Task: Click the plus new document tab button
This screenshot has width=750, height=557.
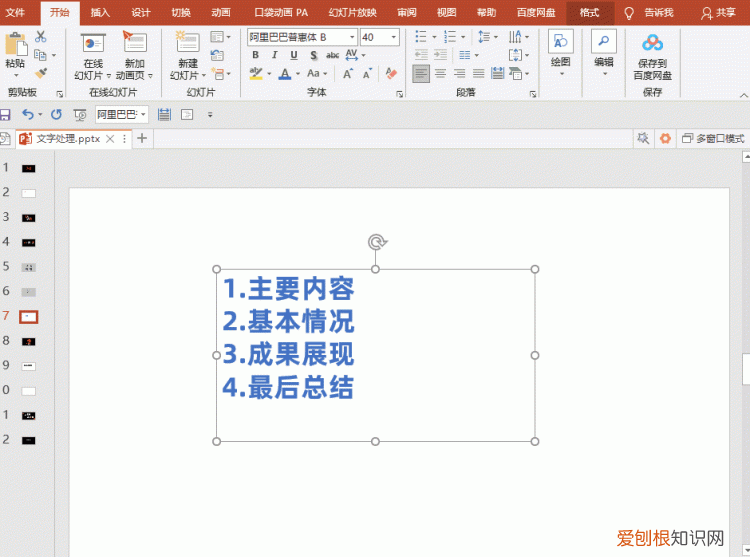Action: click(x=142, y=139)
